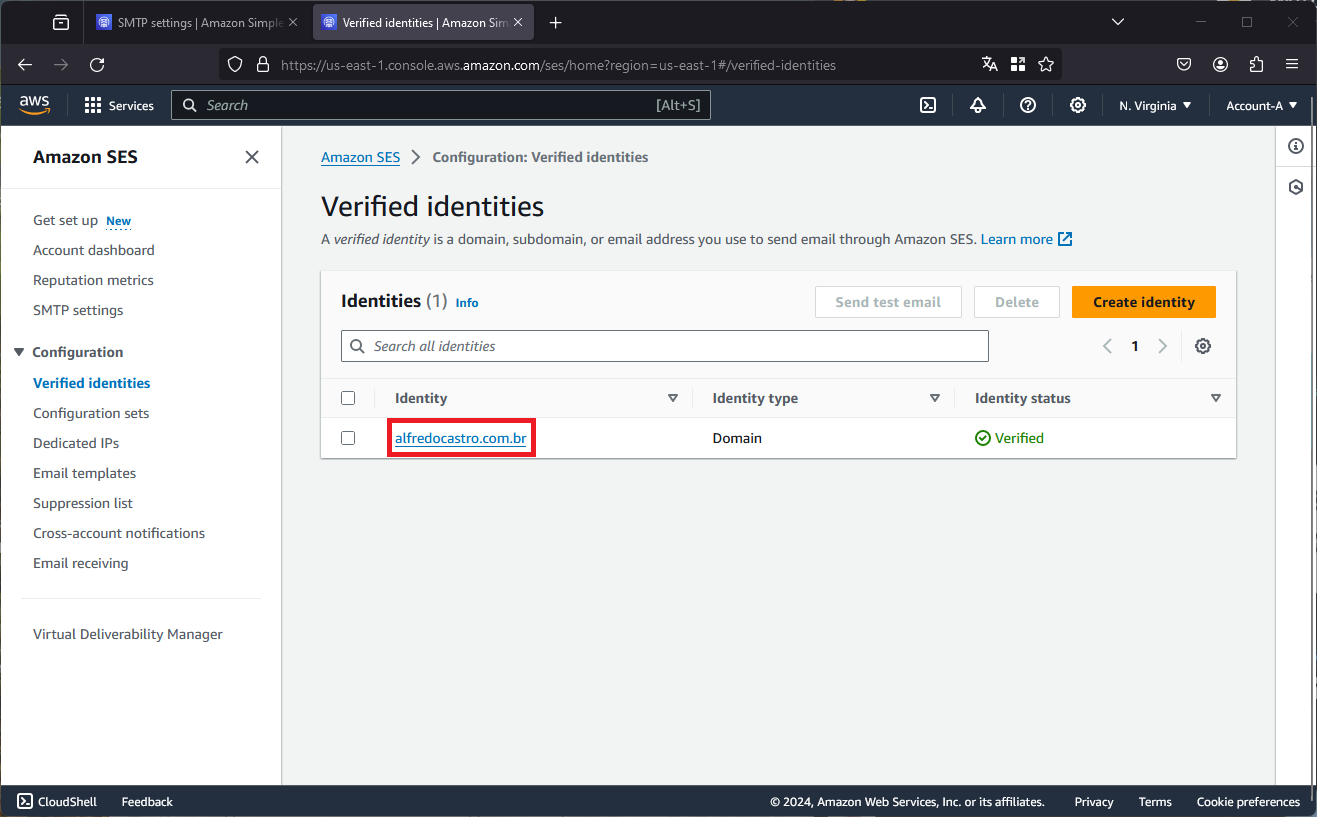Open the N. Virginia region dropdown
Viewport: 1317px width, 817px height.
tap(1155, 105)
